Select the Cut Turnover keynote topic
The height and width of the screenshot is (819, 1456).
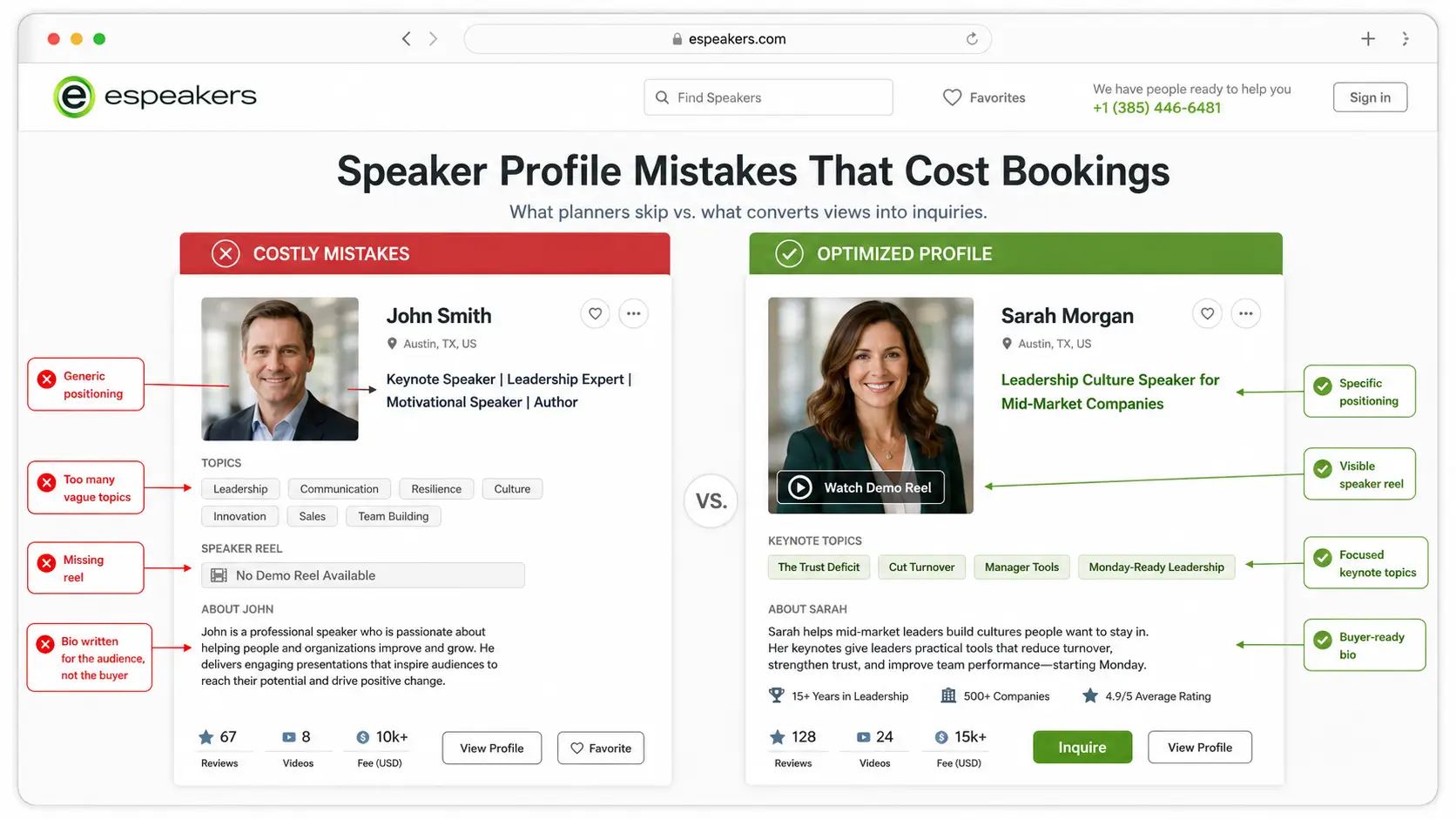921,567
